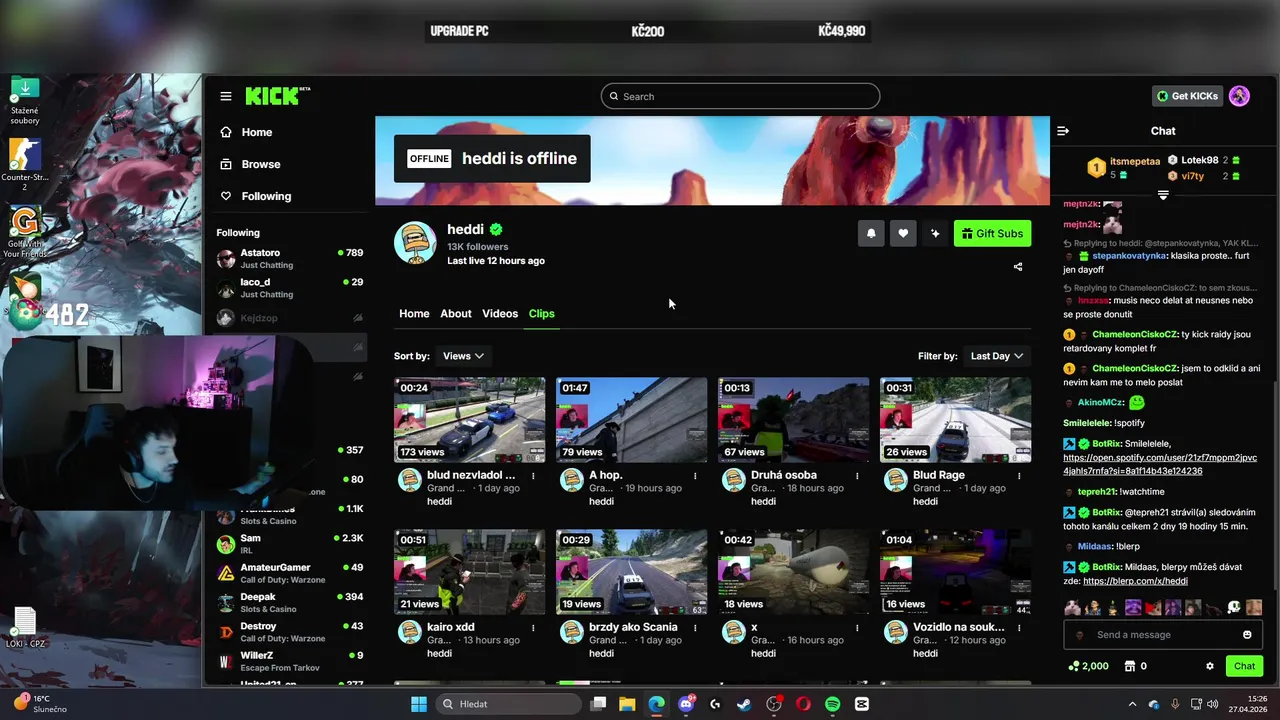
Task: Expand the chat leaderboard with the down arrow
Action: [x=1163, y=195]
